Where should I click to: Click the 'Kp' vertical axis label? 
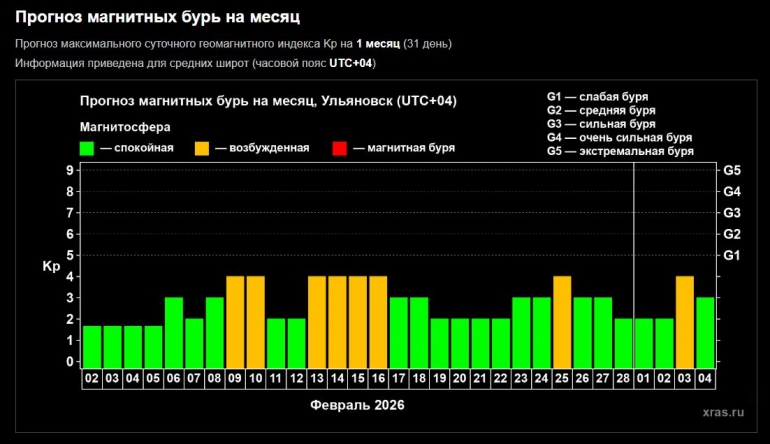point(50,266)
